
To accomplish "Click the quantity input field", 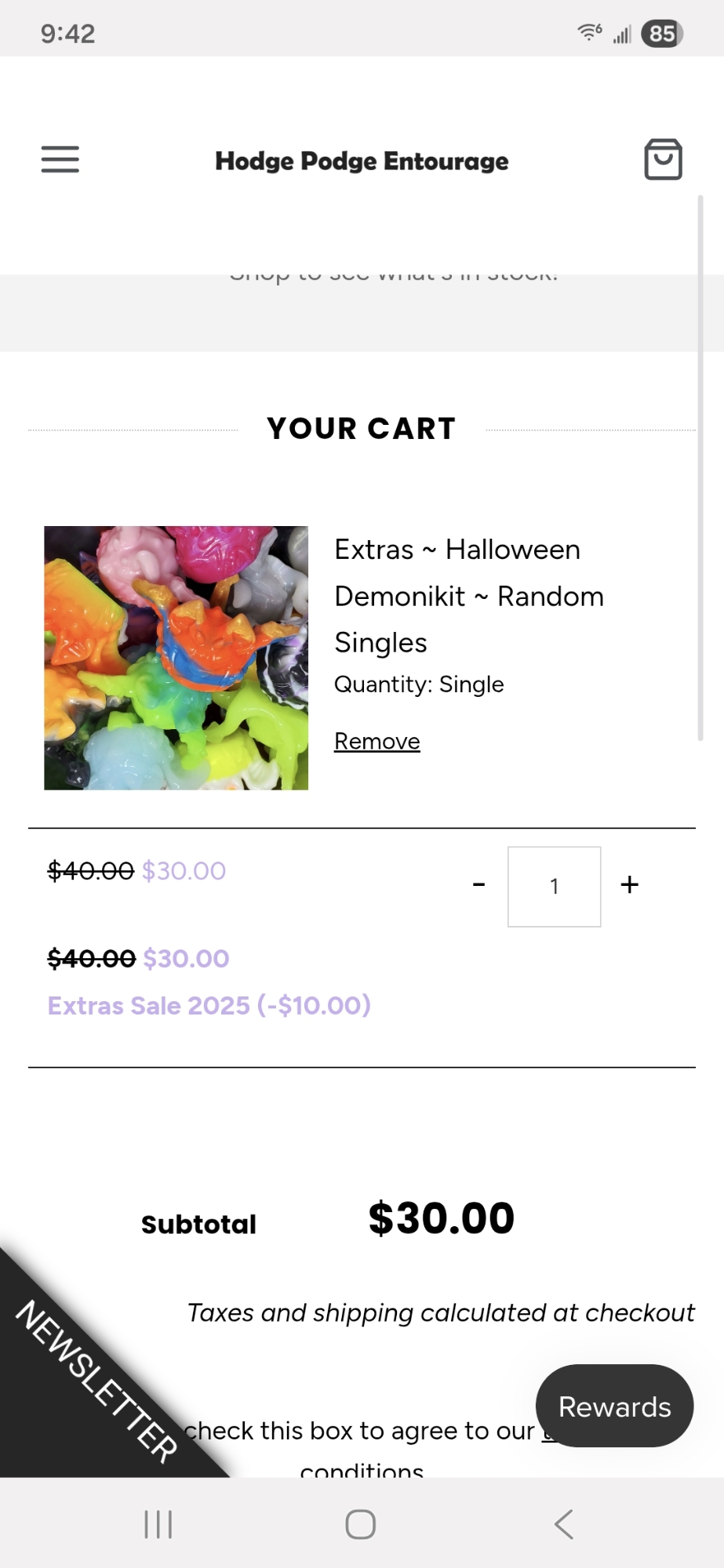I will pyautogui.click(x=554, y=887).
